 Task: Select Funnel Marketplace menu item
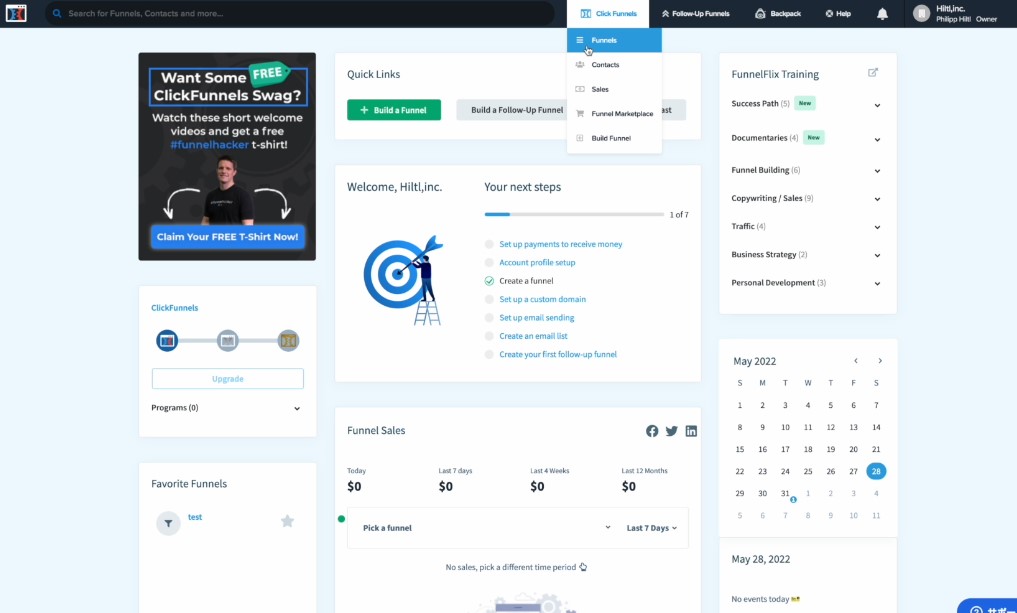(x=614, y=114)
